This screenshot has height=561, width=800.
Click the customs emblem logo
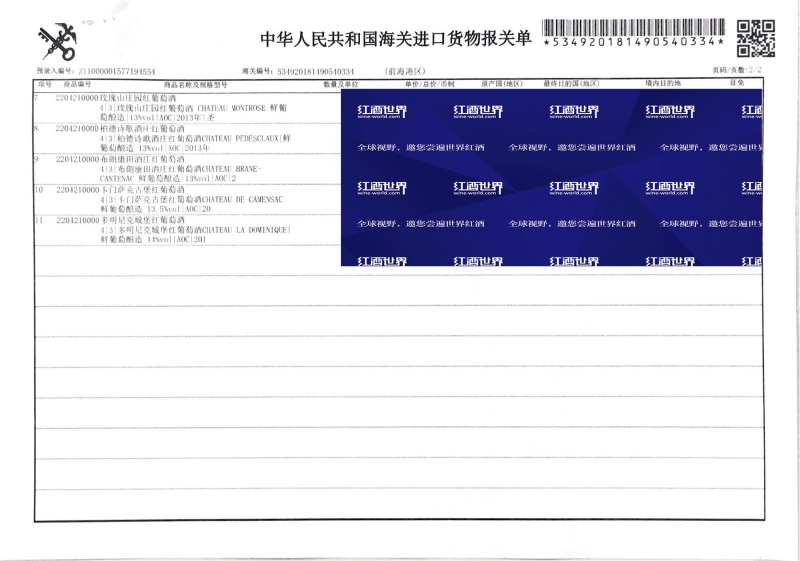click(57, 42)
